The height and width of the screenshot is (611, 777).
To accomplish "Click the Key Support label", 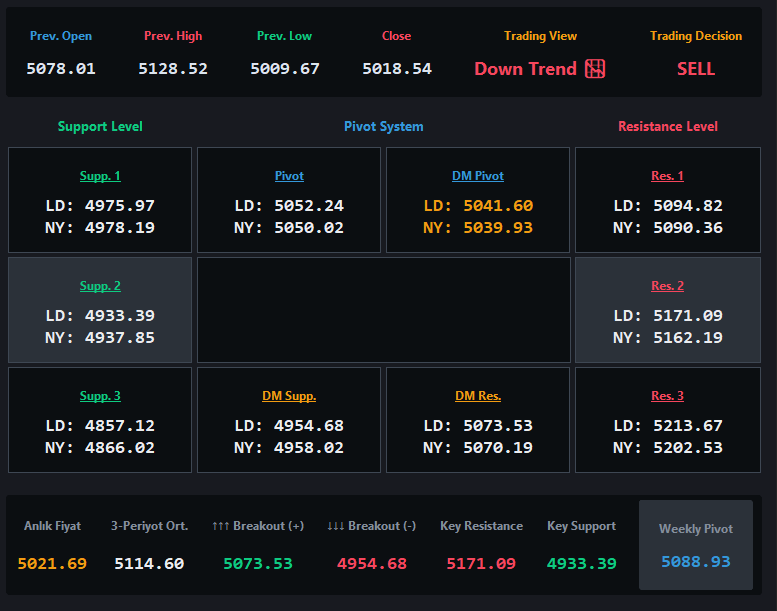I will [x=582, y=526].
